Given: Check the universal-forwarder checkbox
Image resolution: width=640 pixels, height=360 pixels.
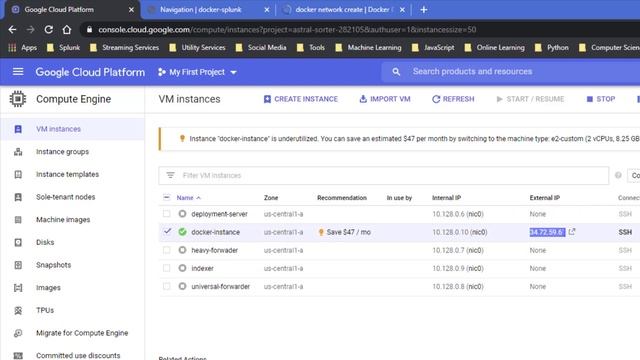Looking at the screenshot, I should [167, 286].
